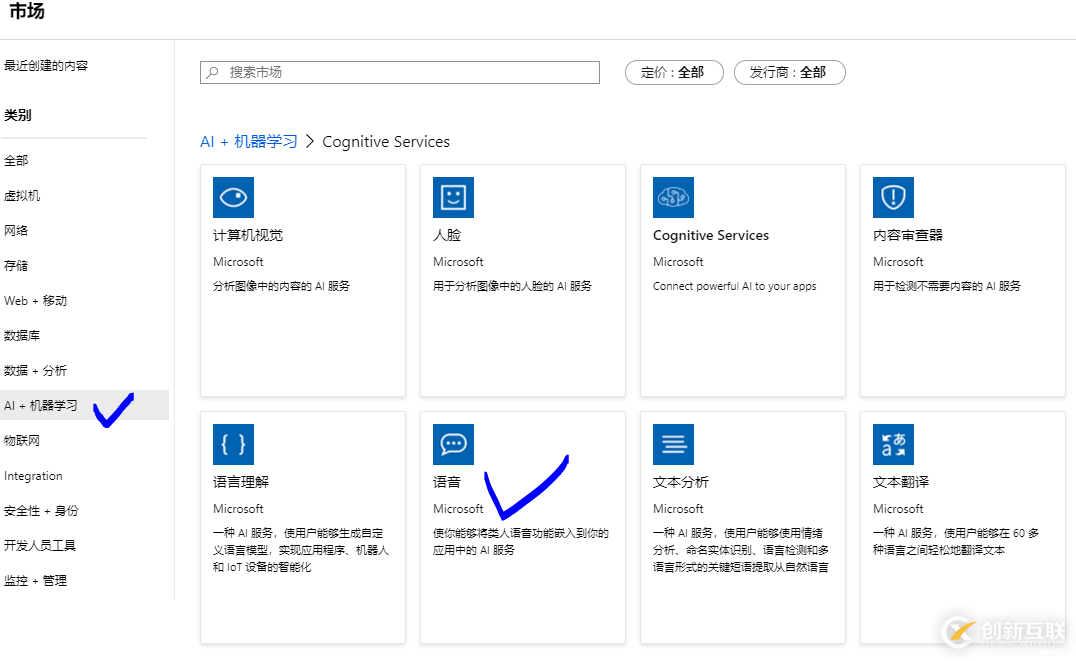Click Microsoft publisher under 内容审查器

coord(898,262)
